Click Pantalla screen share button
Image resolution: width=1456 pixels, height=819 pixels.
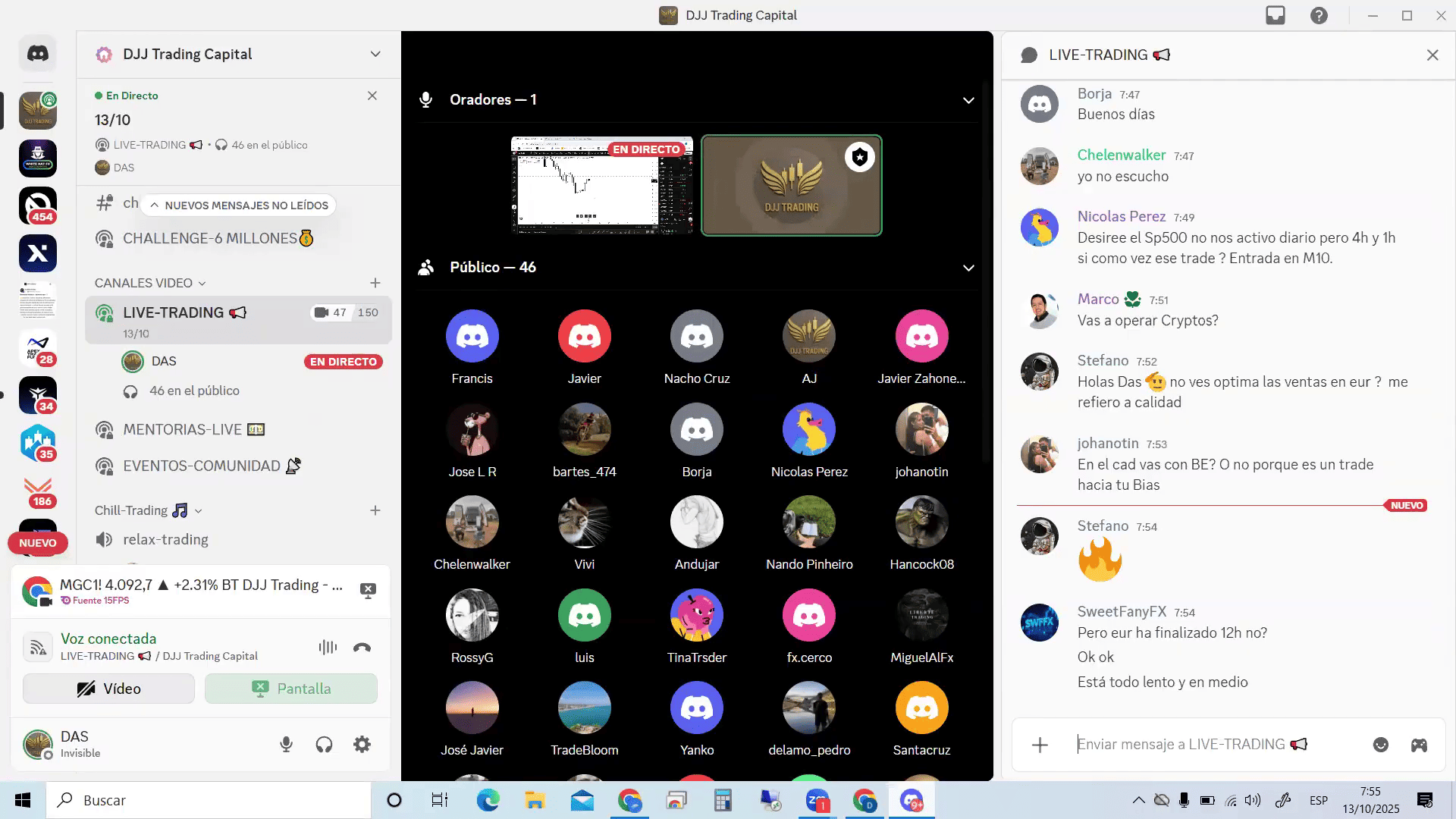(x=291, y=689)
